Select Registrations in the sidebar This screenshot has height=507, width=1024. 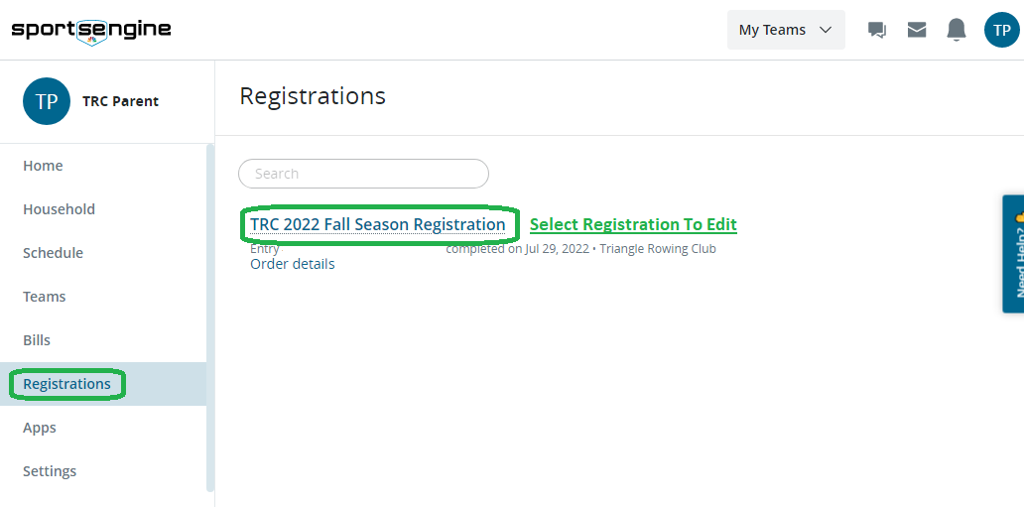coord(67,384)
